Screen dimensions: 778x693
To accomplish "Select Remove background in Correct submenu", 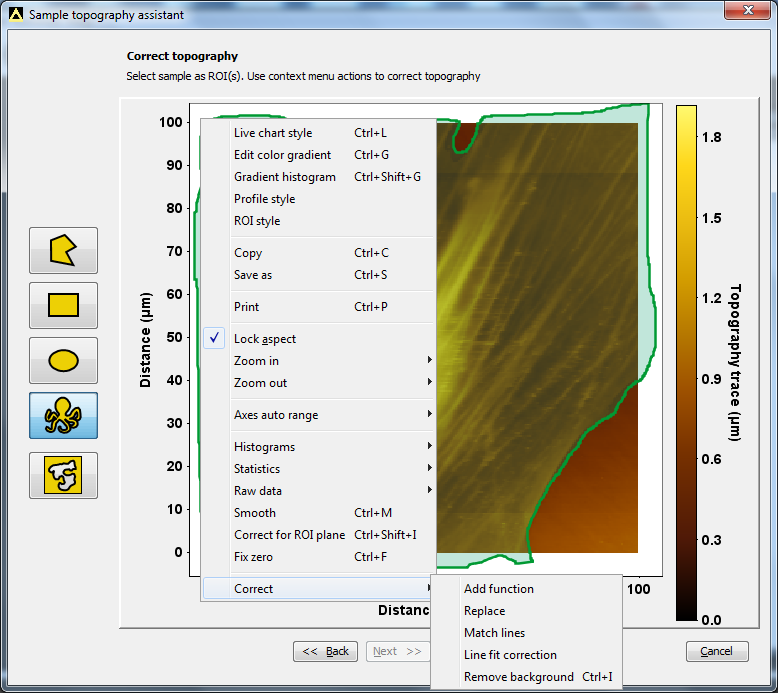I will pos(519,677).
